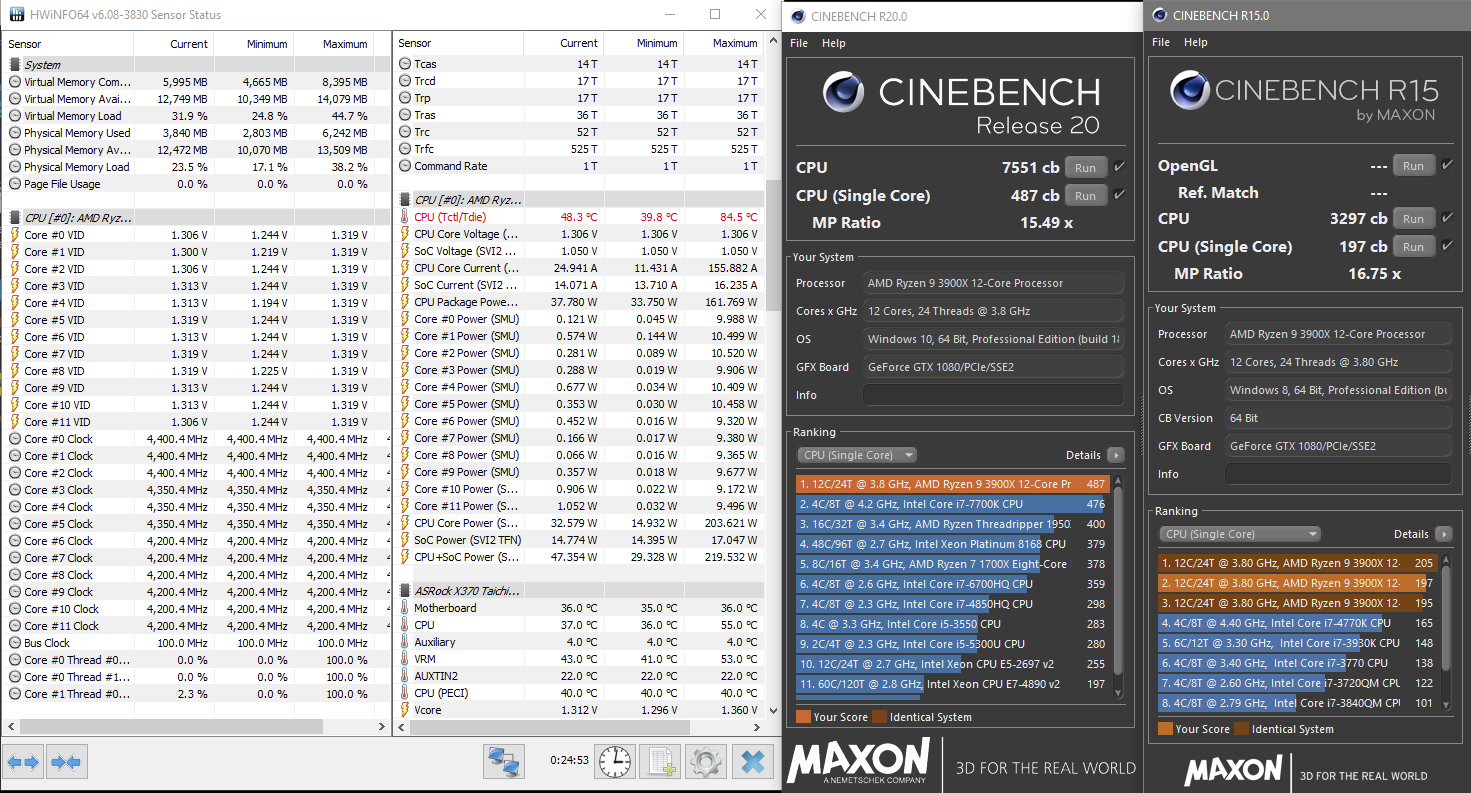This screenshot has height=793, width=1471.
Task: Click the VRM temperature thermometer icon
Action: pyautogui.click(x=404, y=659)
